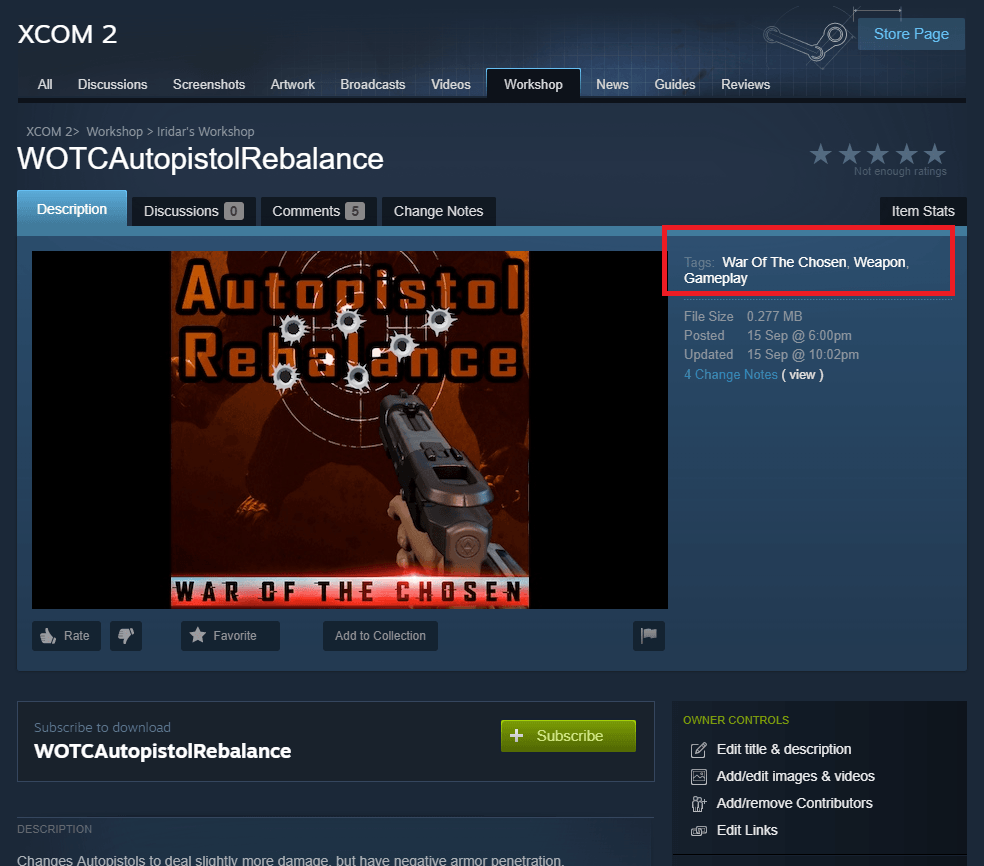984x866 pixels.
Task: Click the Add/remove Contributors people icon
Action: pos(698,804)
